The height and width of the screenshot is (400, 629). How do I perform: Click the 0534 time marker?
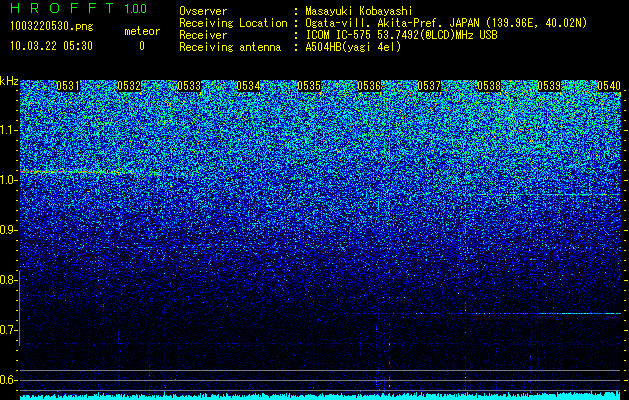tap(248, 86)
